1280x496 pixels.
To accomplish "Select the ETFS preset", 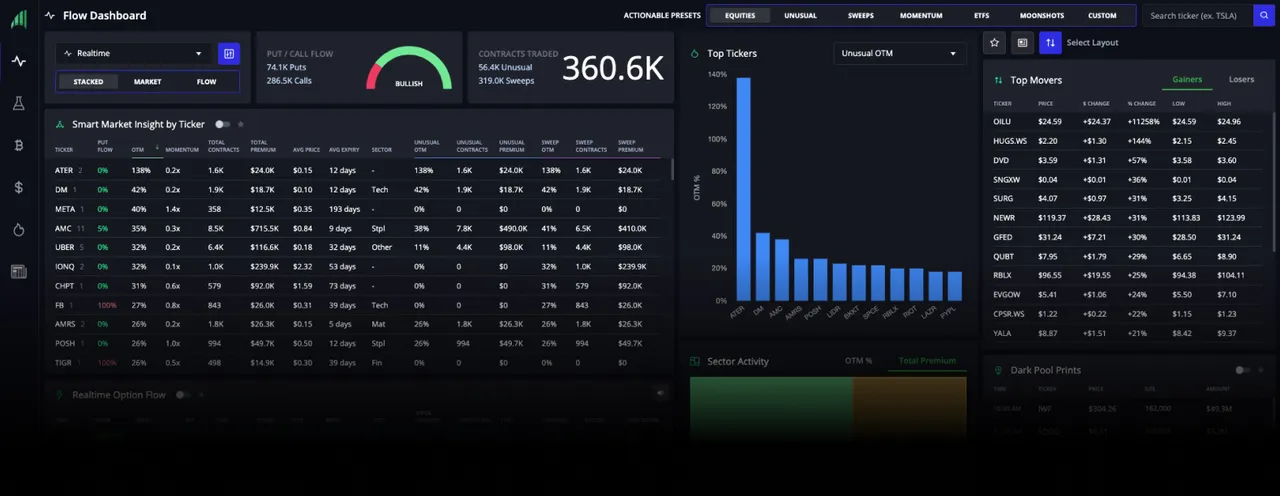I will tap(981, 16).
